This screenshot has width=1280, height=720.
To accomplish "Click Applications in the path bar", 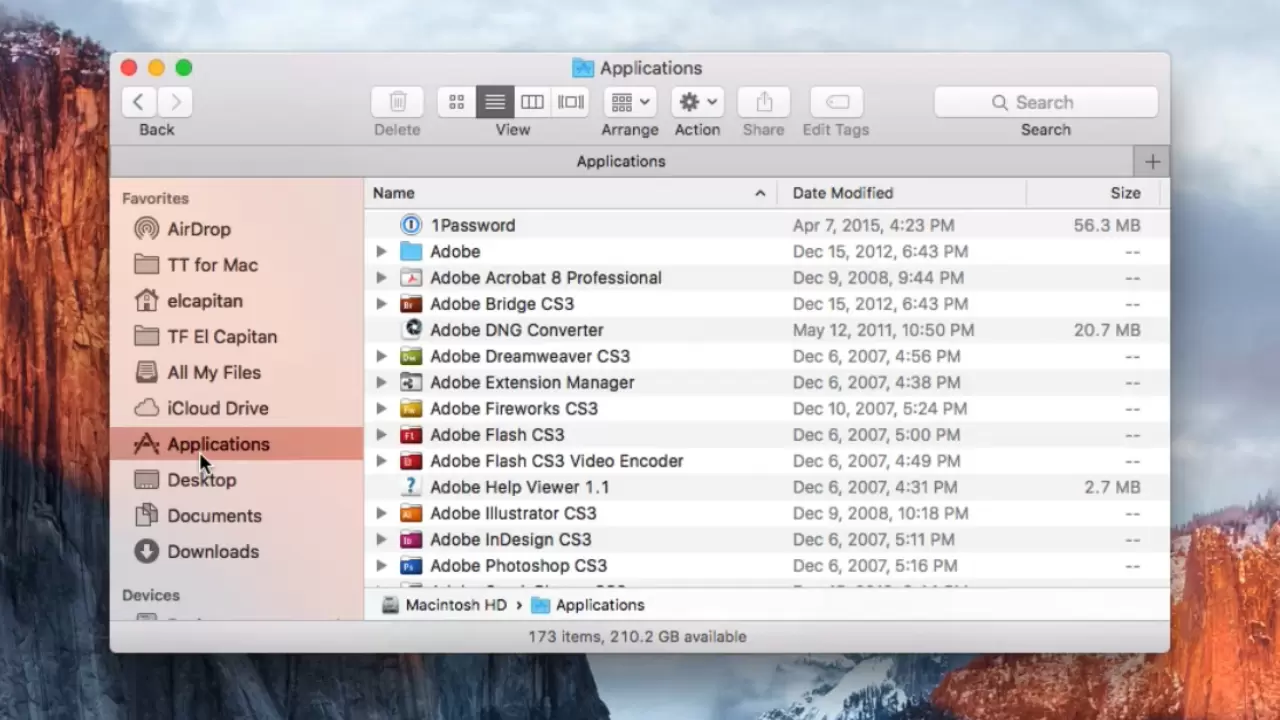I will click(x=588, y=605).
